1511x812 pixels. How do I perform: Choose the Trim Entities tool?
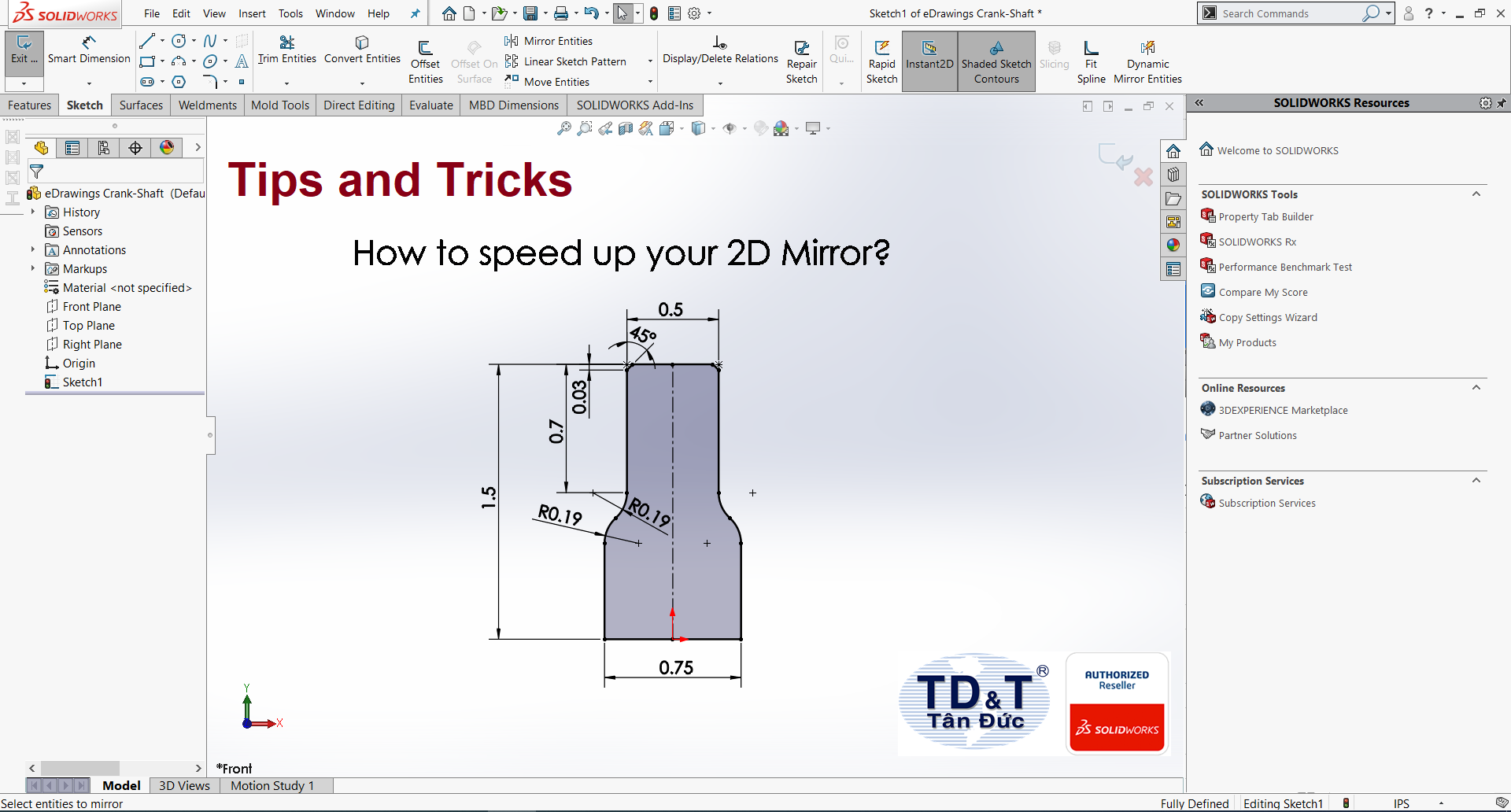pyautogui.click(x=286, y=50)
